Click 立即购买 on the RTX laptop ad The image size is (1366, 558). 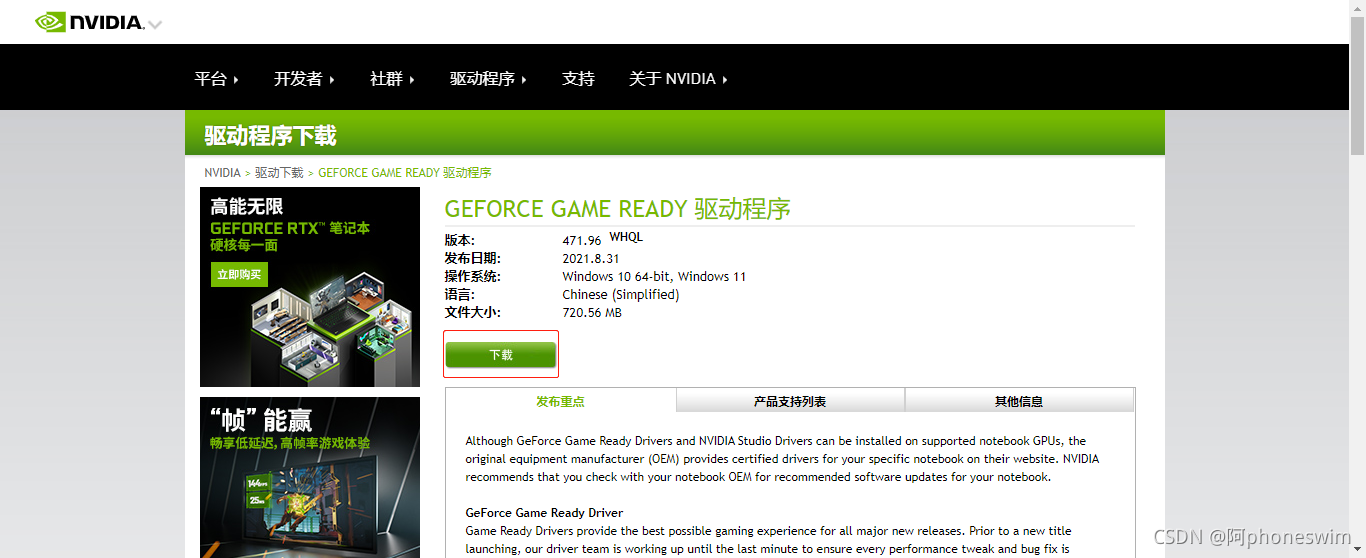[x=239, y=274]
